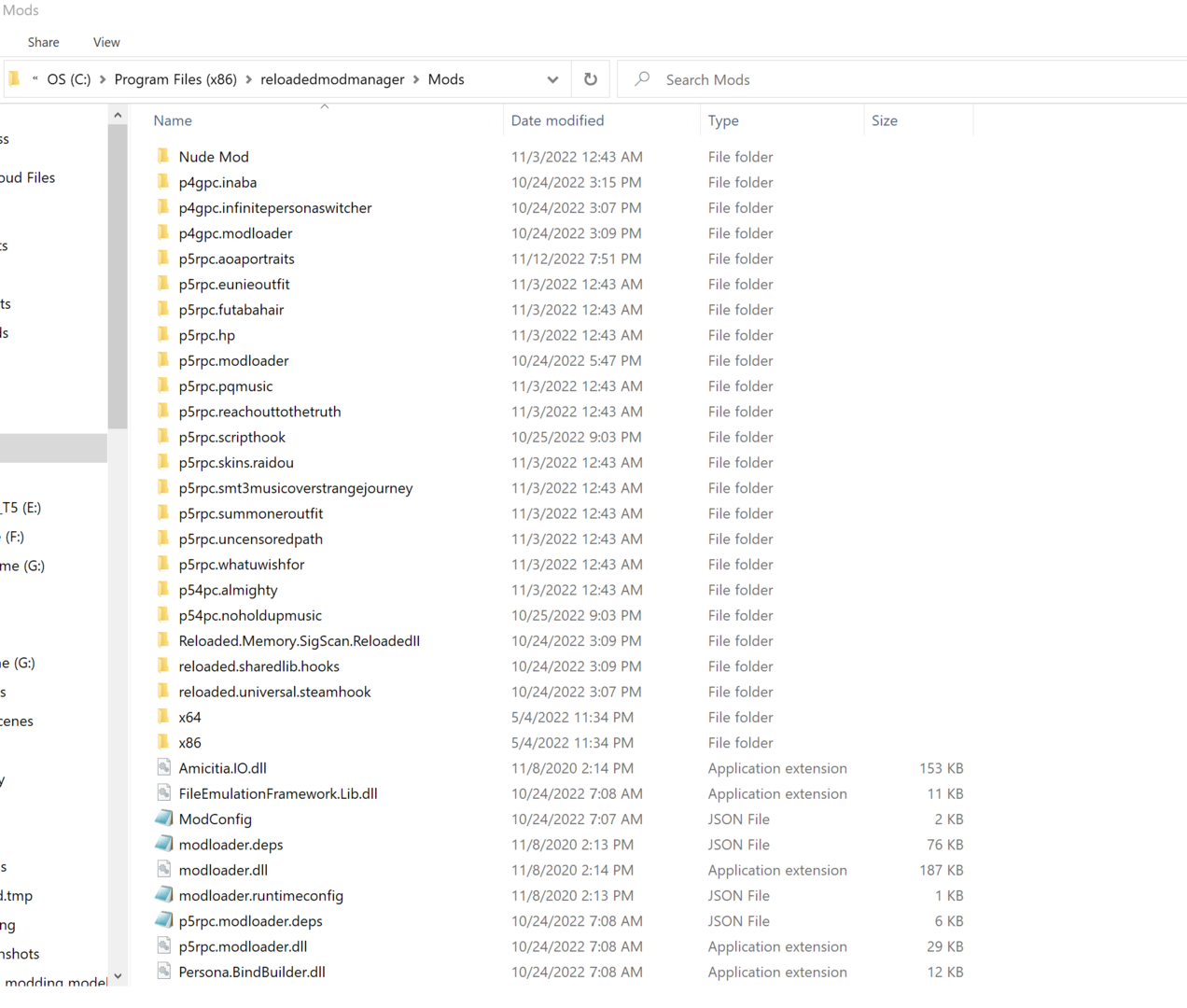This screenshot has width=1187, height=1008.
Task: Click navigation pane scroll down arrow
Action: pyautogui.click(x=118, y=976)
